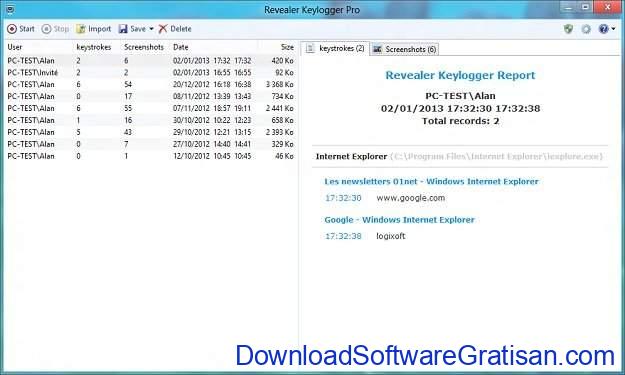Click the 17:32:38 timestamp
Viewport: 625px width, 375px height.
point(343,236)
